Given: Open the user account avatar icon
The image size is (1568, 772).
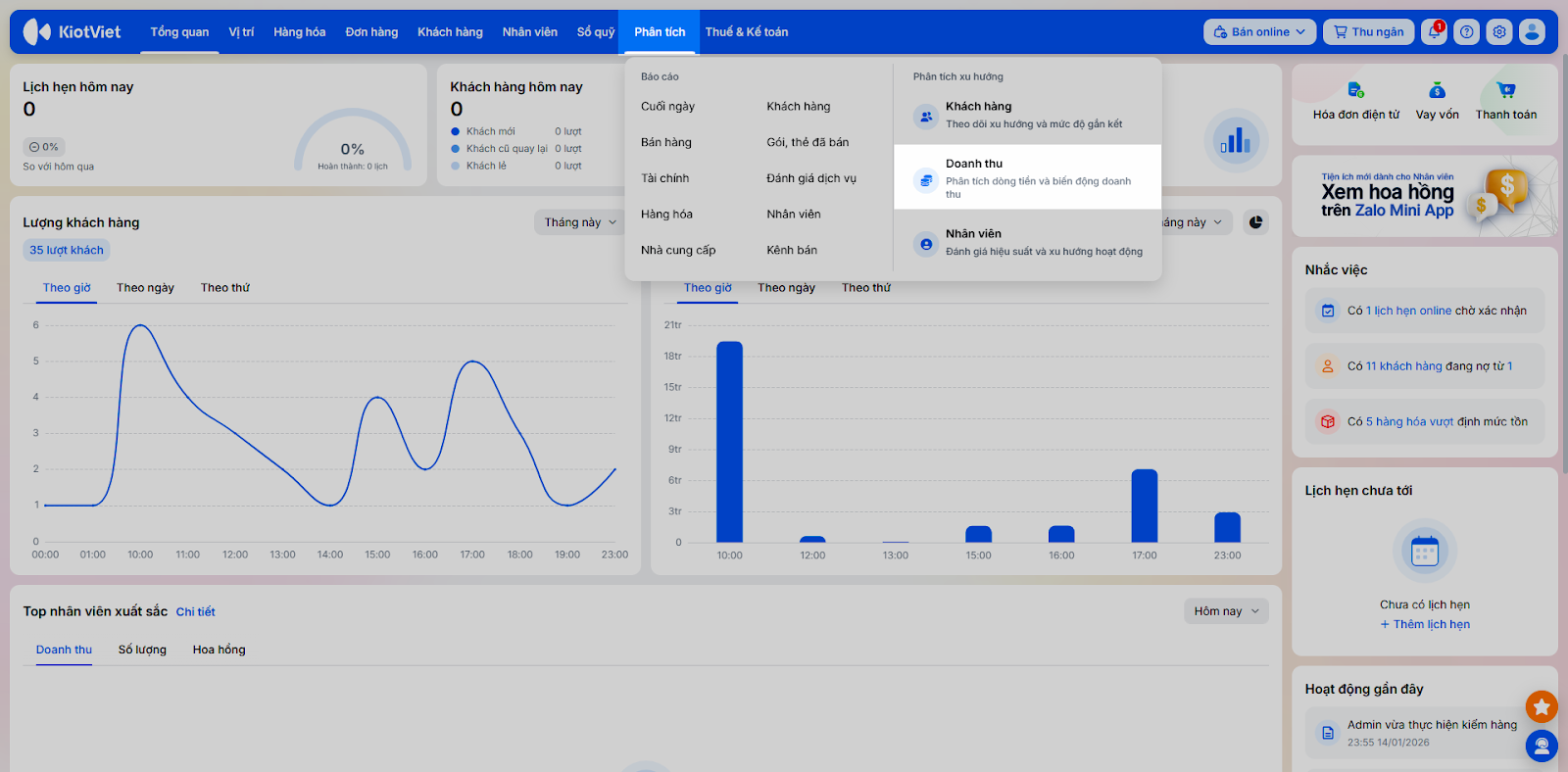Looking at the screenshot, I should [1532, 32].
